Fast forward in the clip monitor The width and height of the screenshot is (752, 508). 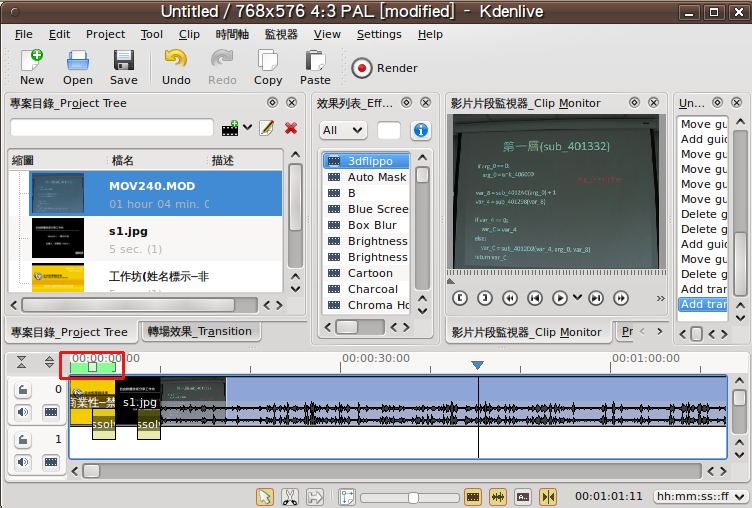click(621, 298)
